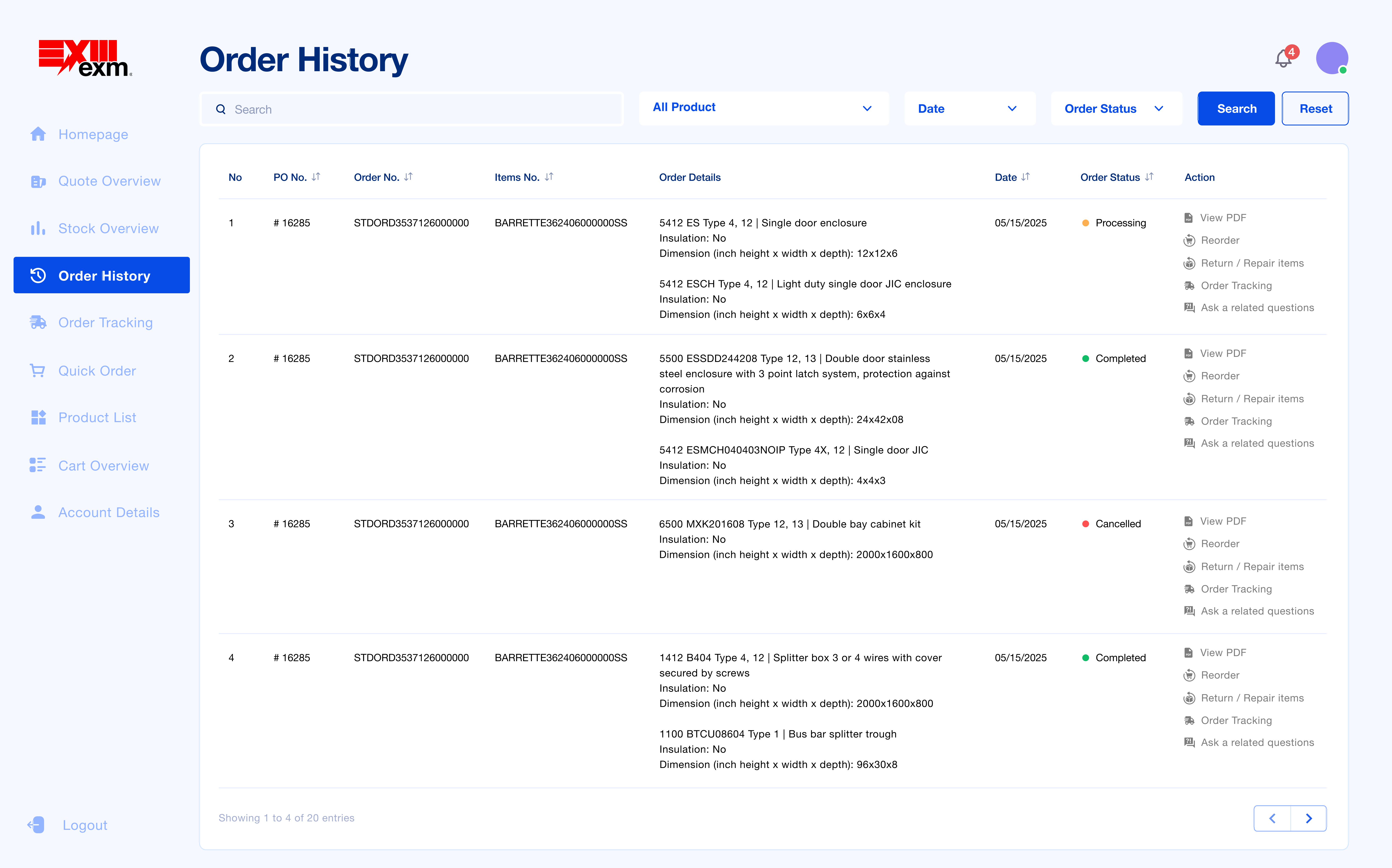Click '5412 ES Type 4, 12' order detail
The height and width of the screenshot is (868, 1392).
tap(706, 223)
